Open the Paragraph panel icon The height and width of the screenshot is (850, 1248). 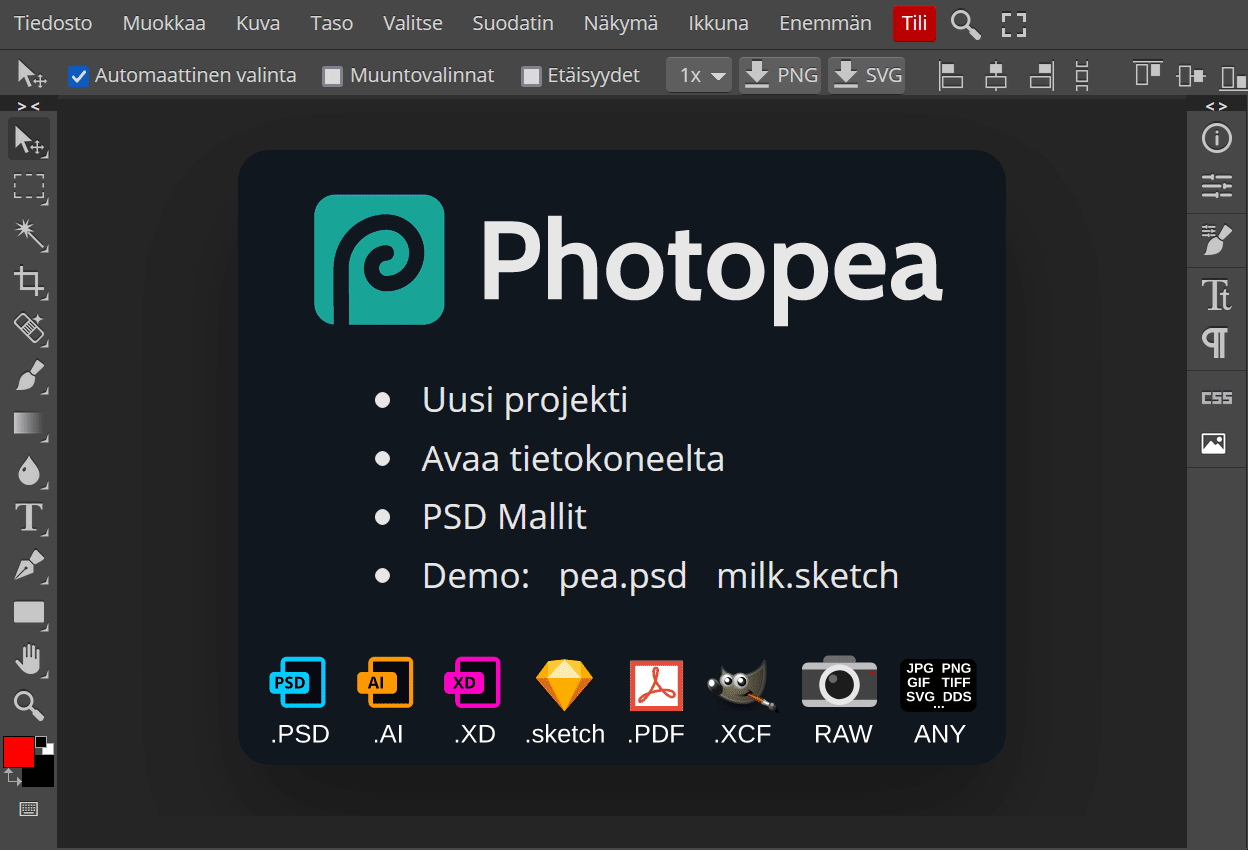point(1216,343)
